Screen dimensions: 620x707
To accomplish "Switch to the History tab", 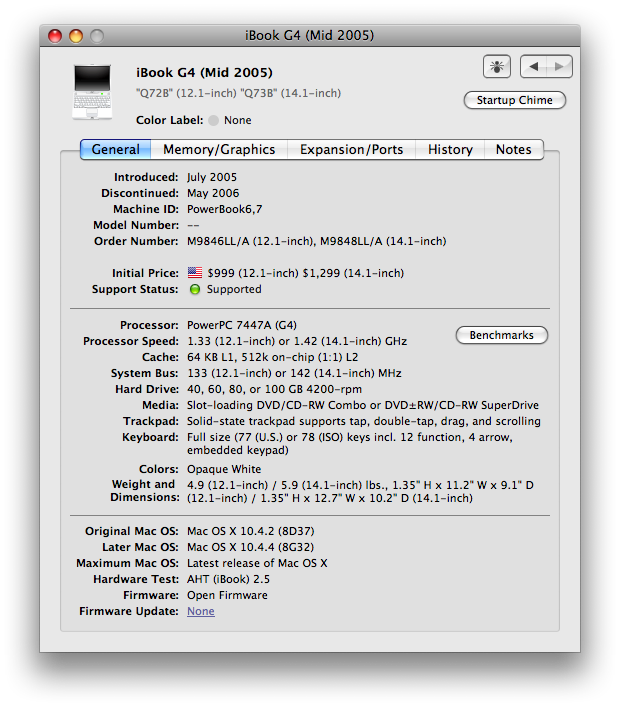I will (450, 149).
